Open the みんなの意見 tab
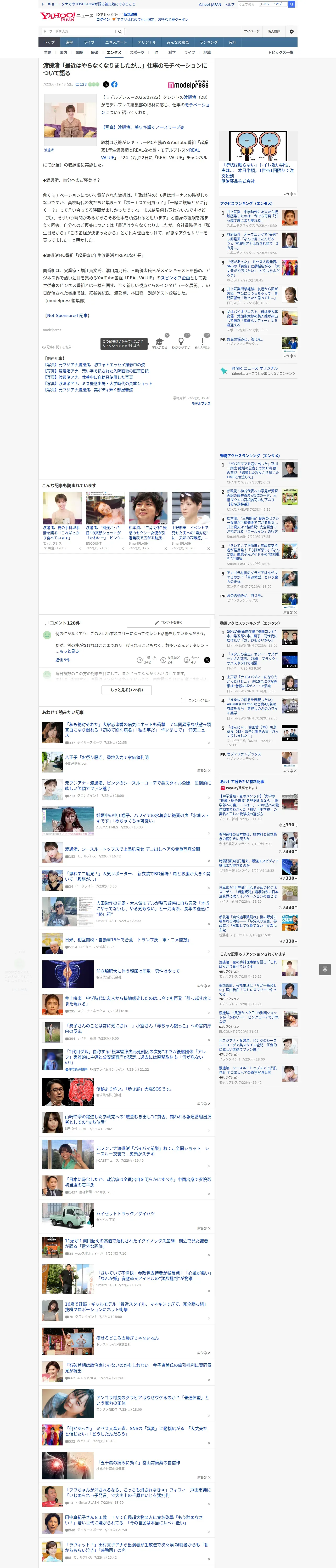This screenshot has width=336, height=1568. (178, 43)
